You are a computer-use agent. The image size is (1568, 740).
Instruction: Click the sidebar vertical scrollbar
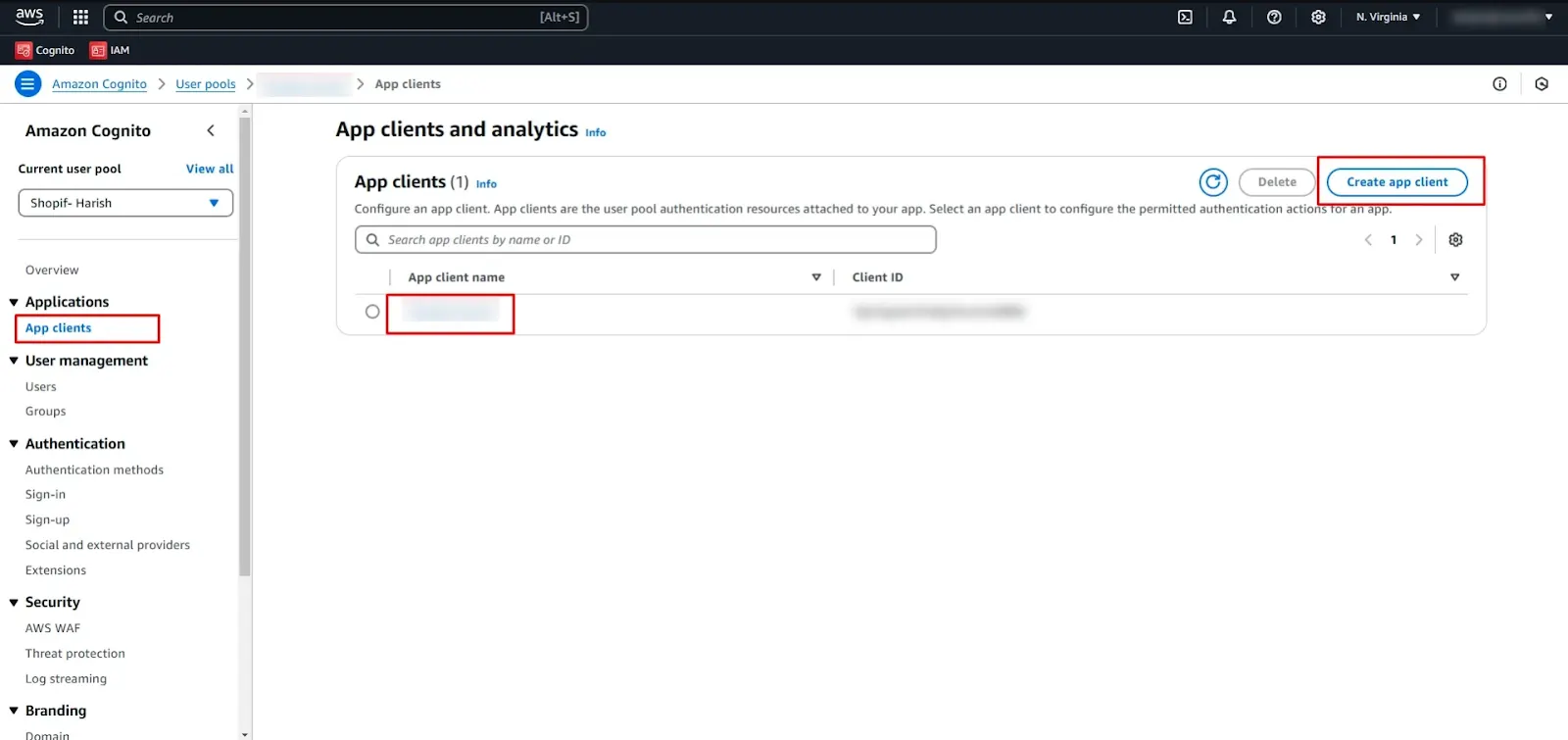(x=245, y=347)
